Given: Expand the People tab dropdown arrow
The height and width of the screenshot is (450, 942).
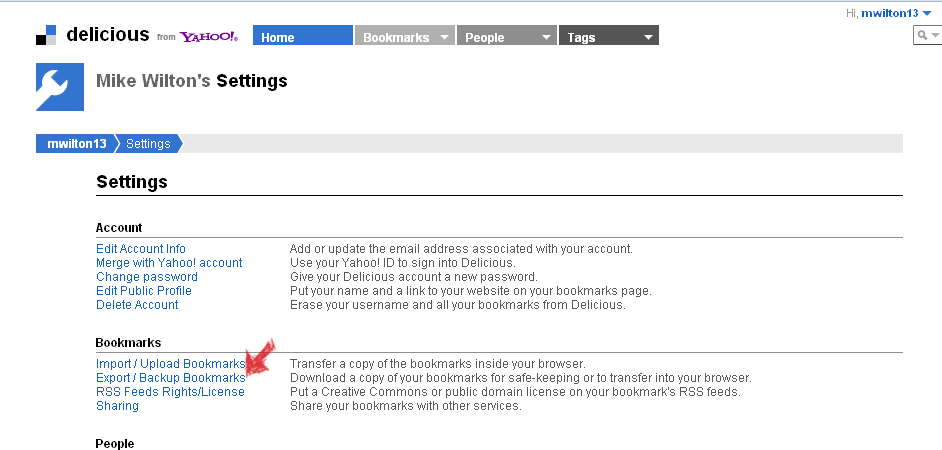Looking at the screenshot, I should pyautogui.click(x=546, y=37).
